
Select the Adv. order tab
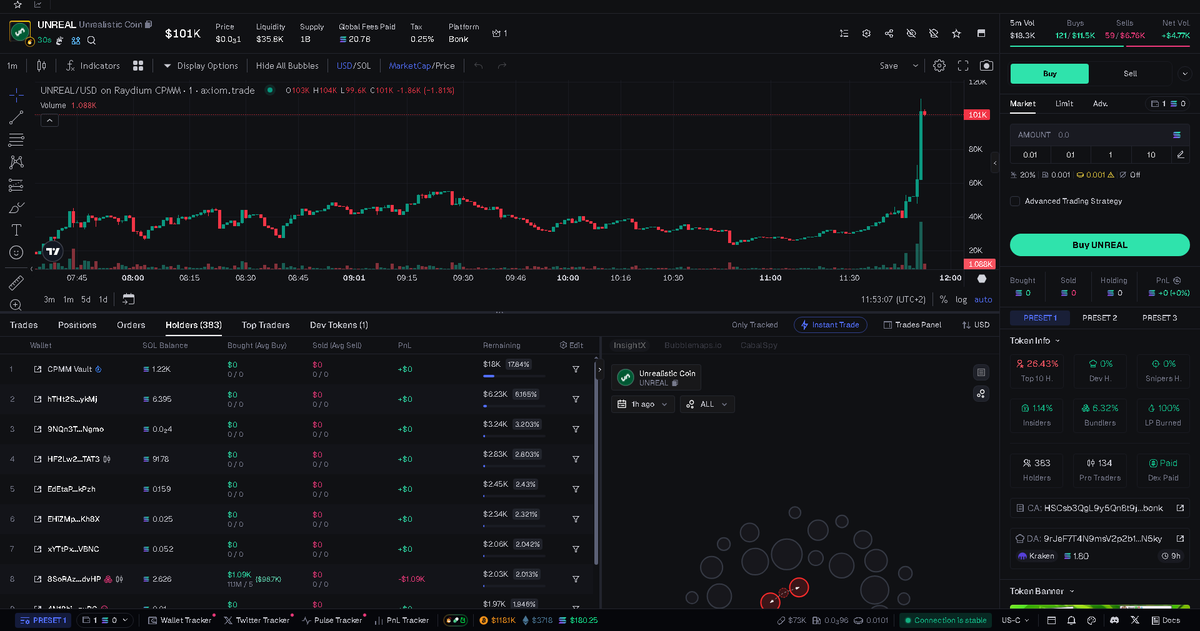pos(1100,103)
